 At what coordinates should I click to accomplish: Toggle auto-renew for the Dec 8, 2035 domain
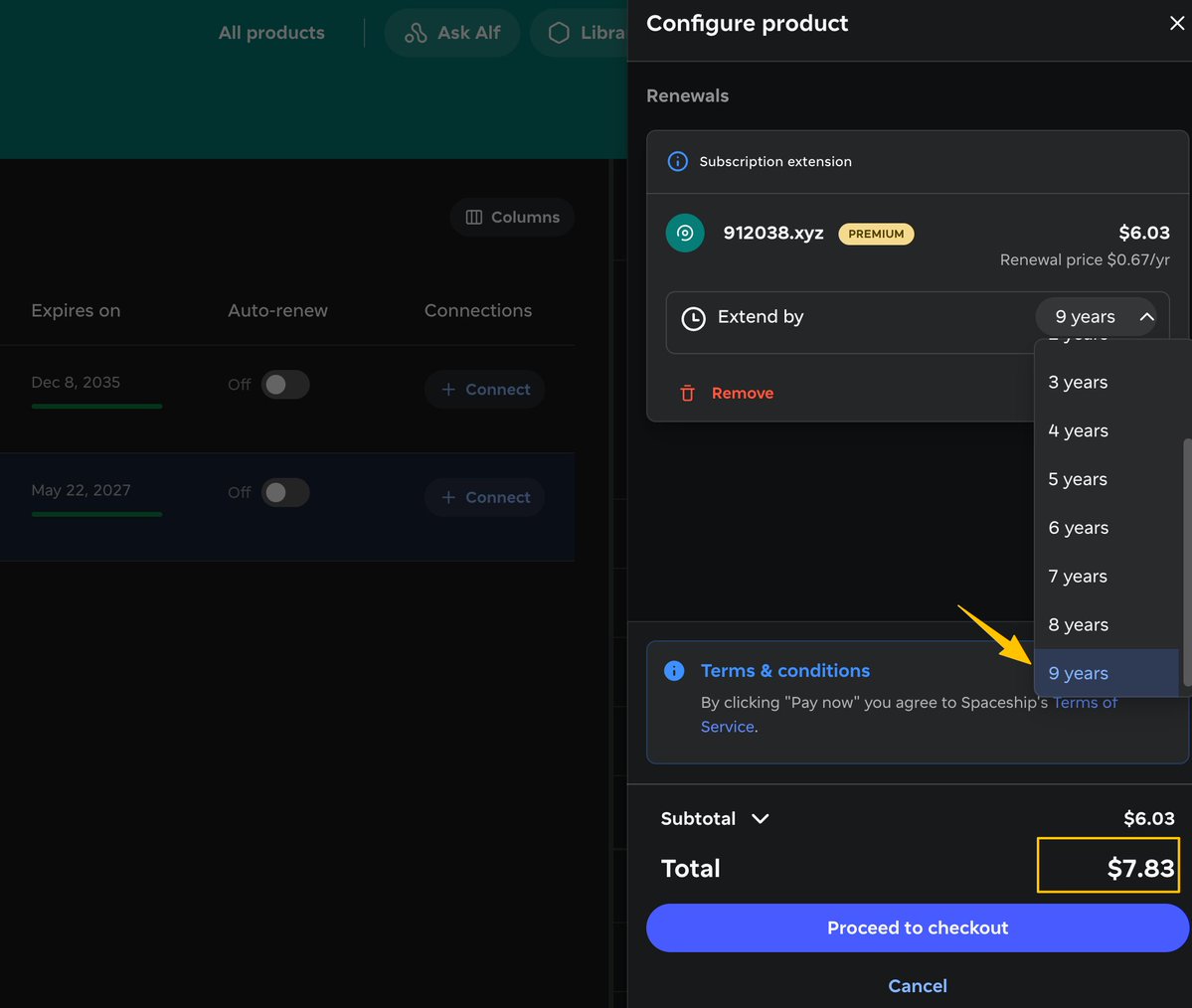(x=285, y=385)
